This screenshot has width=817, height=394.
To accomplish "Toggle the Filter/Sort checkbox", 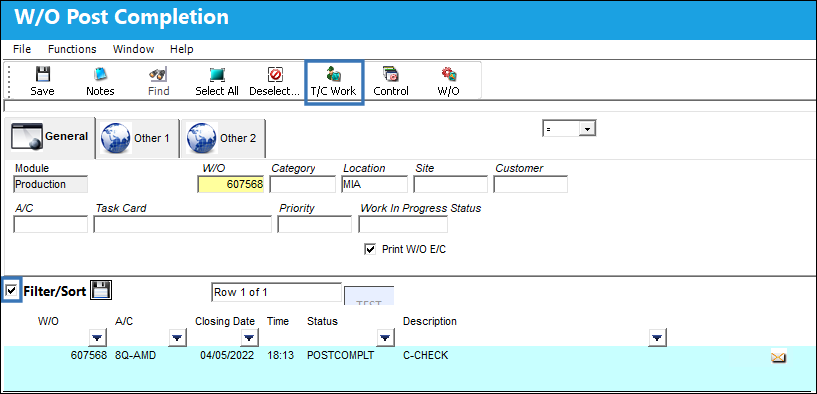I will click(x=11, y=290).
